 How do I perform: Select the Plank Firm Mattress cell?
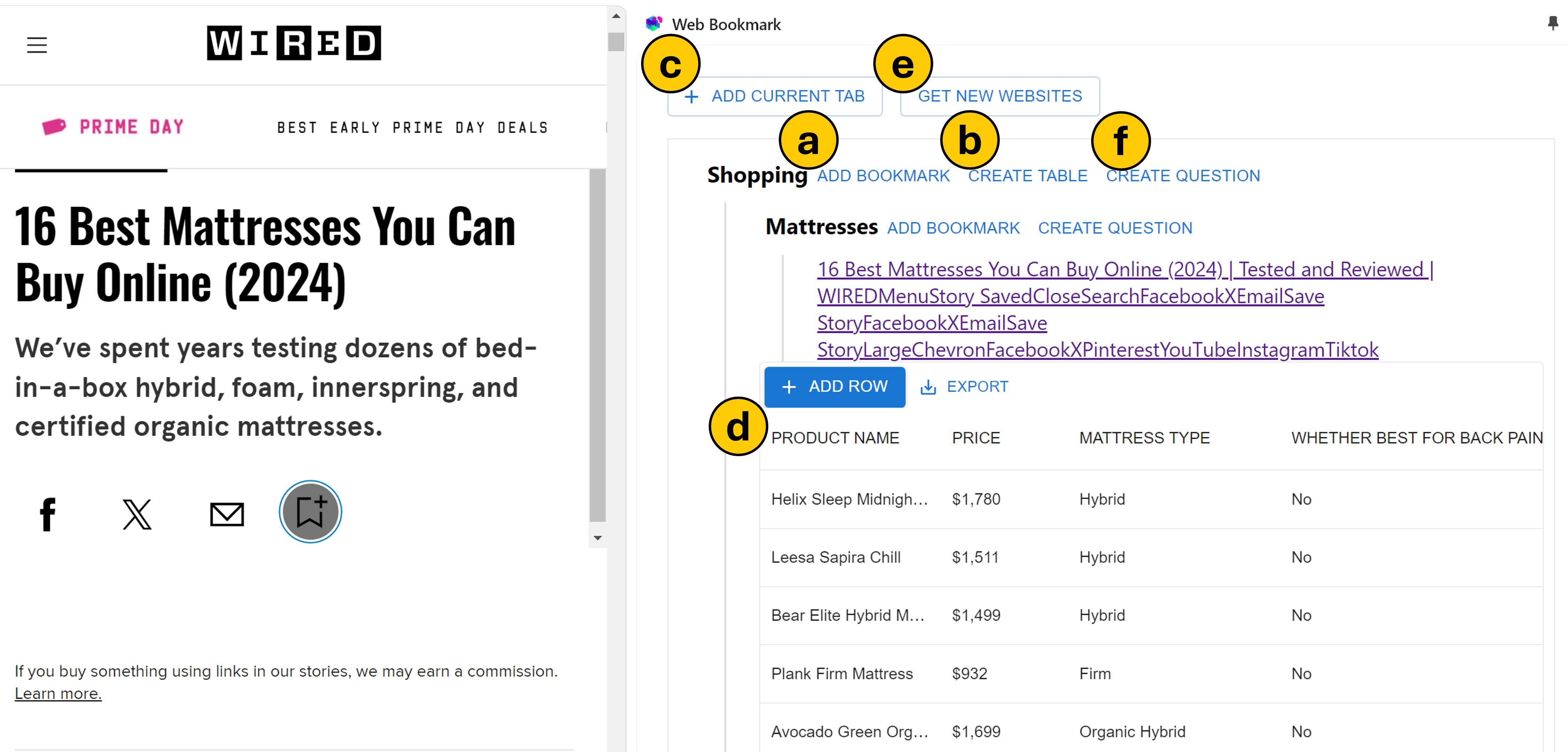click(x=842, y=674)
